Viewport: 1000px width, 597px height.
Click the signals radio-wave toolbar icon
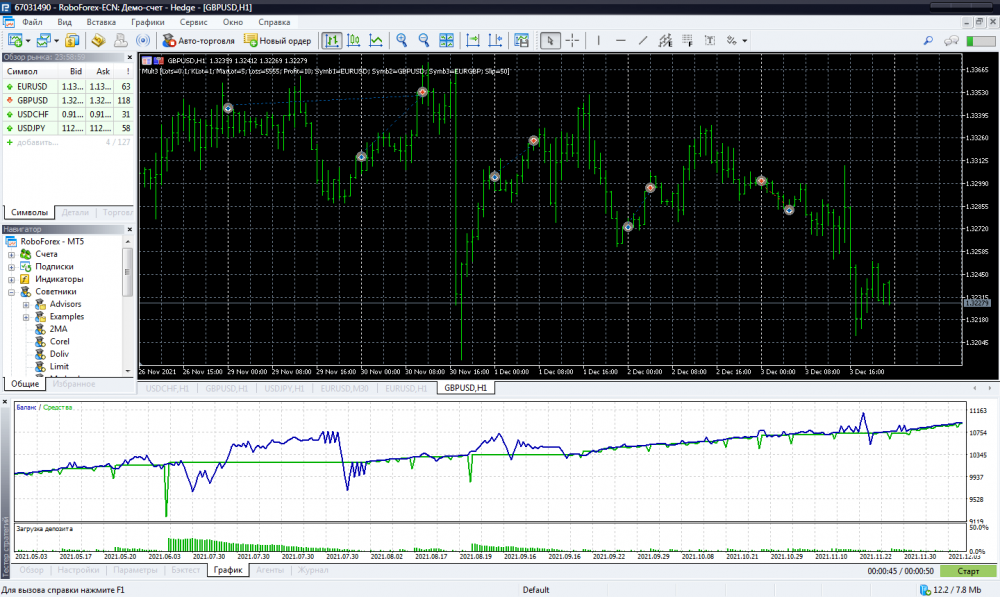click(x=143, y=41)
